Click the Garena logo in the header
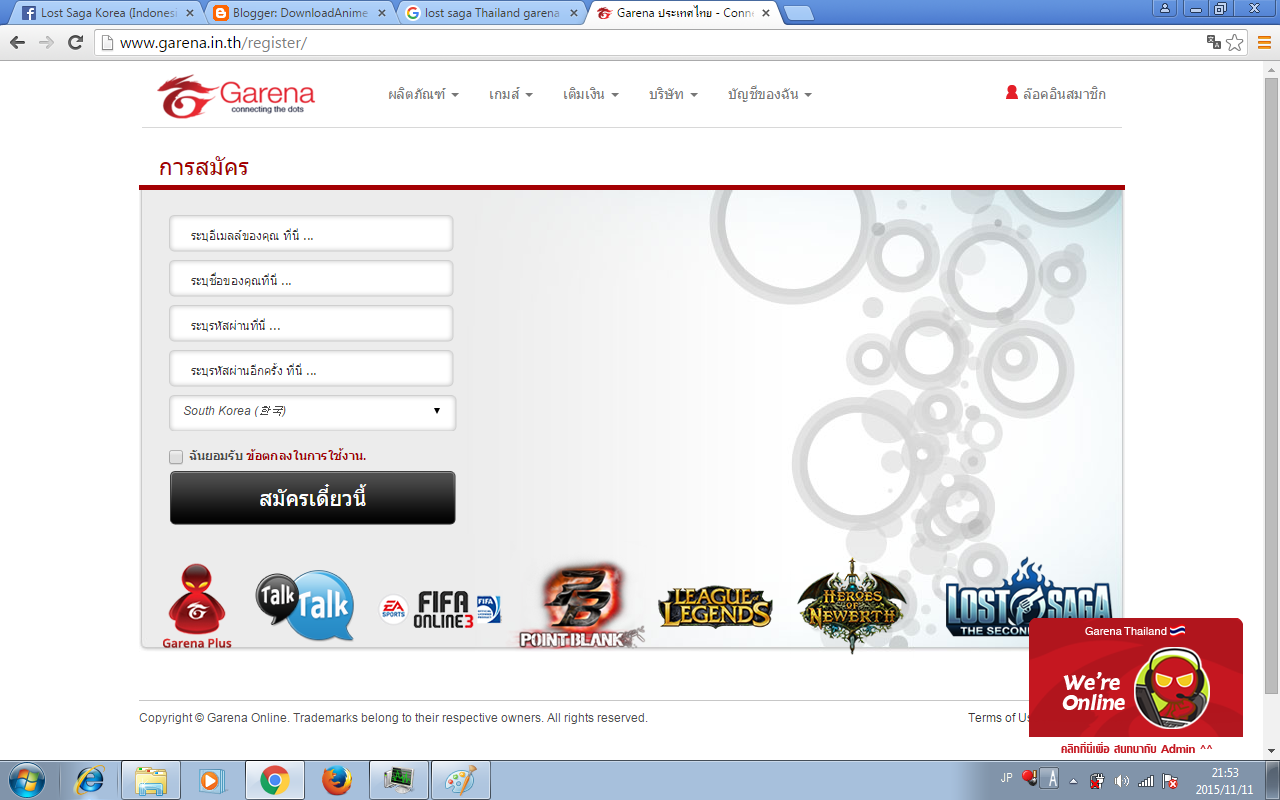The height and width of the screenshot is (800, 1280). click(236, 95)
